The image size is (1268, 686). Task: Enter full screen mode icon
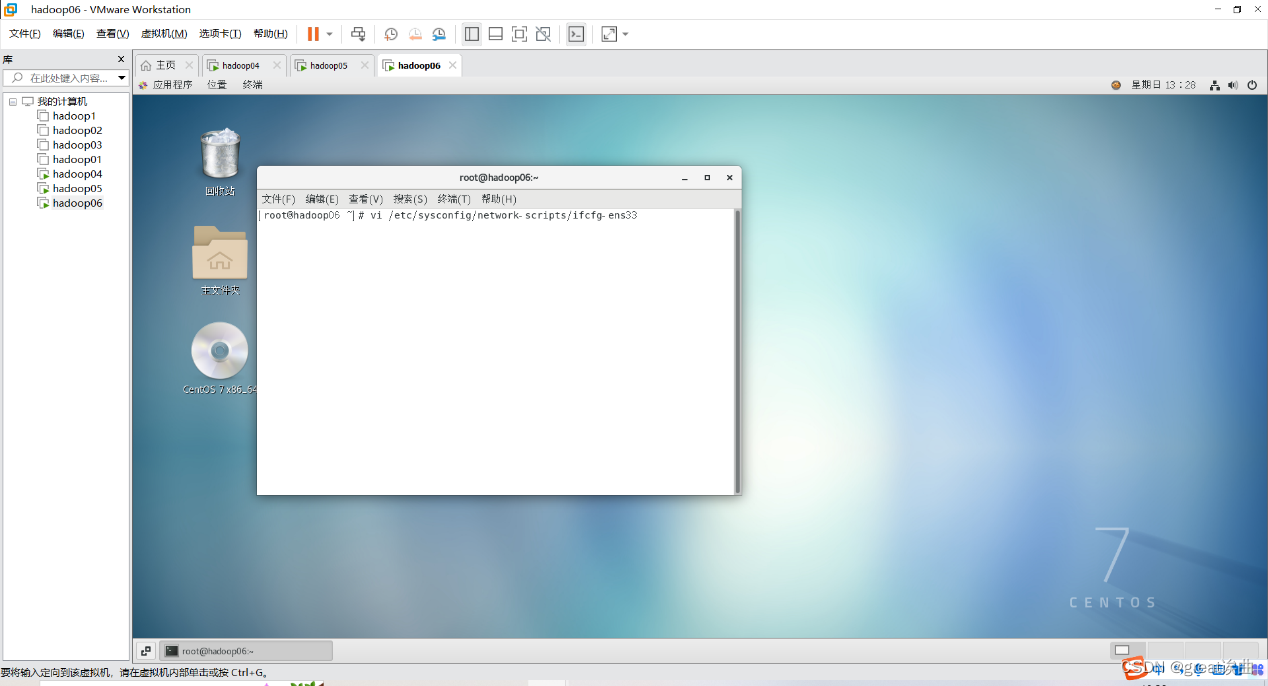point(520,34)
